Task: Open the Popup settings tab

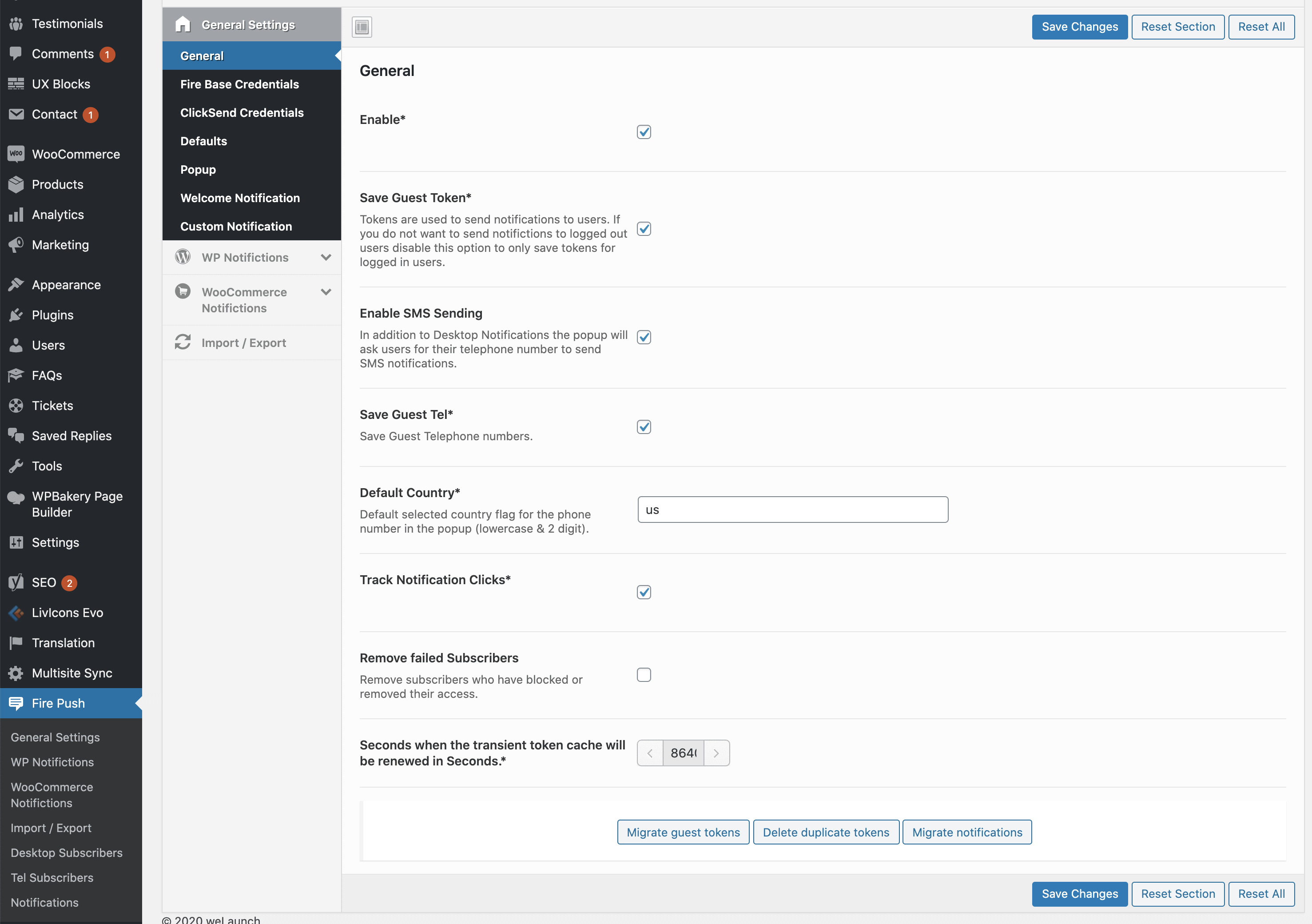Action: 198,169
